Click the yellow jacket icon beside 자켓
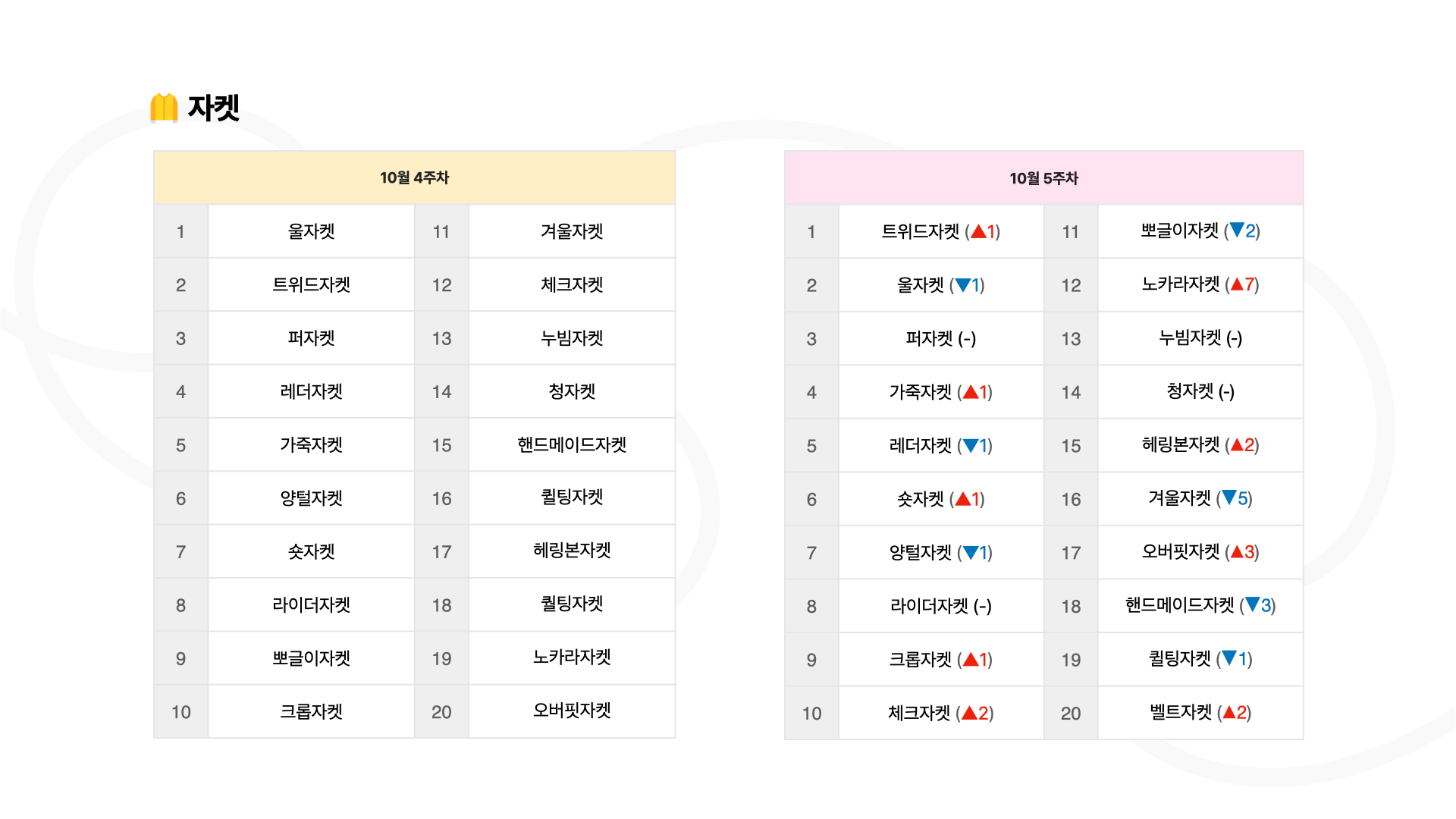Image resolution: width=1456 pixels, height=819 pixels. [x=164, y=108]
